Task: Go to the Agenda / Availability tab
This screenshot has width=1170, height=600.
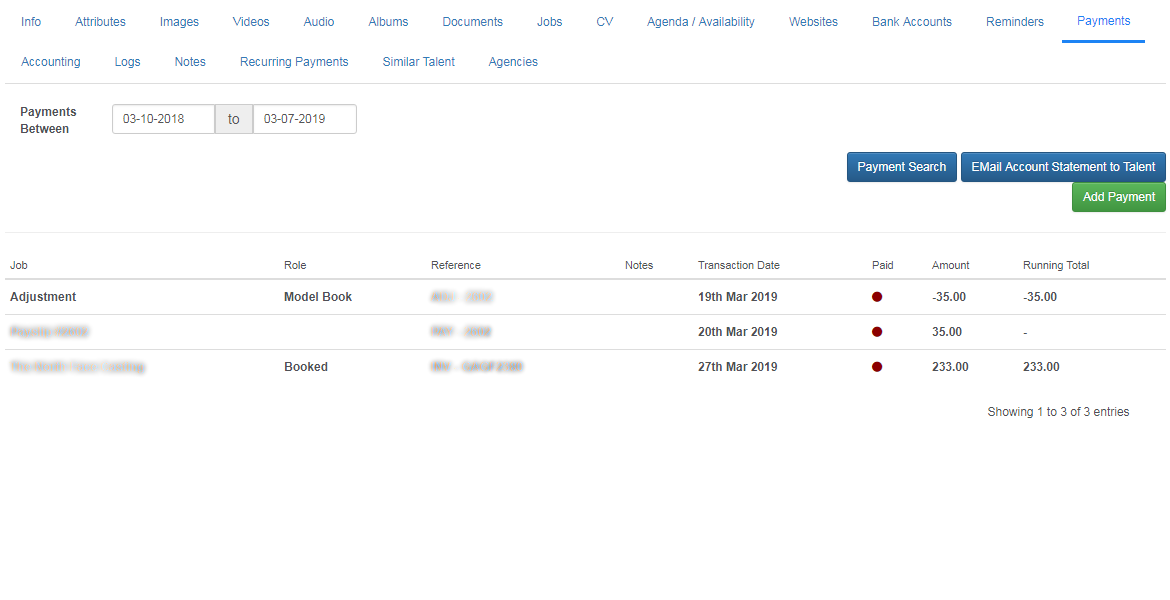Action: 700,22
